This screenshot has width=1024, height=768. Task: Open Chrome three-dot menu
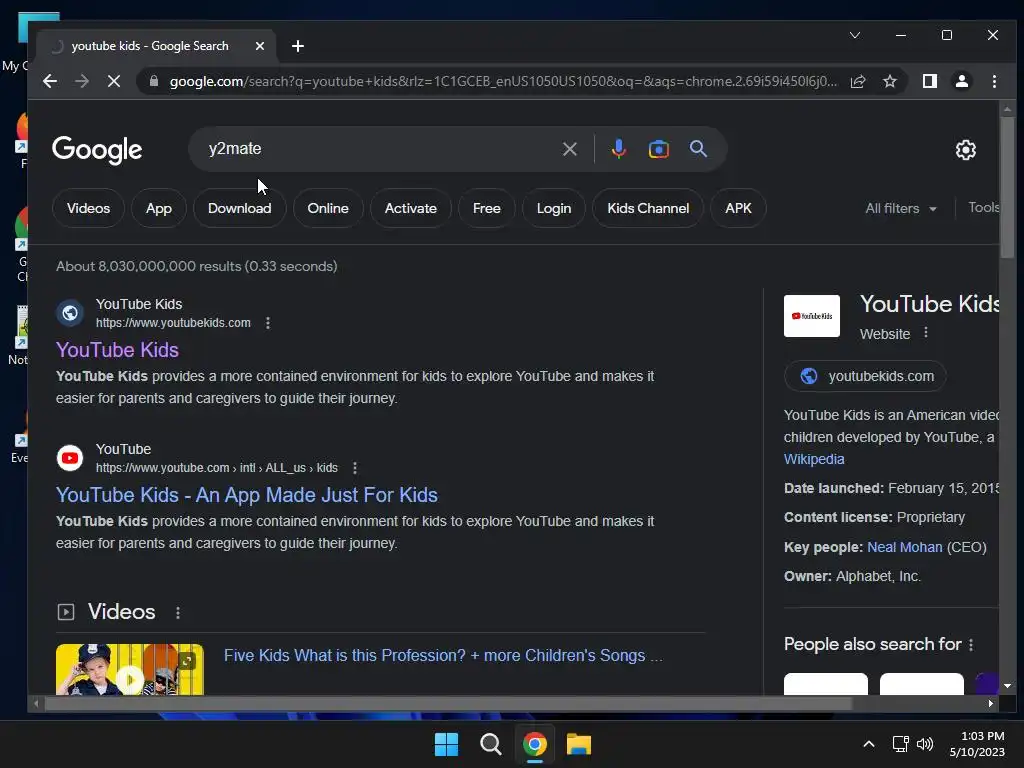995,82
